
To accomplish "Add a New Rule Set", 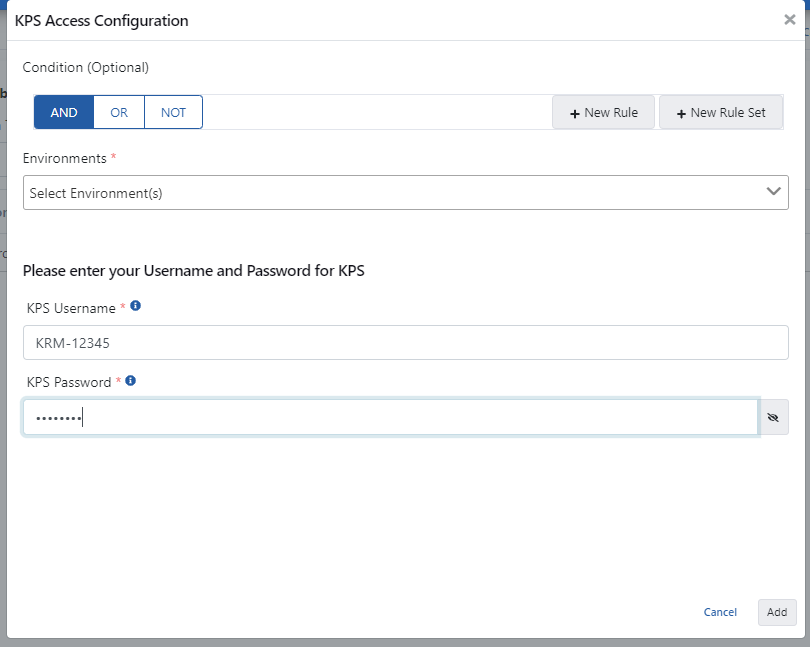I will [720, 112].
